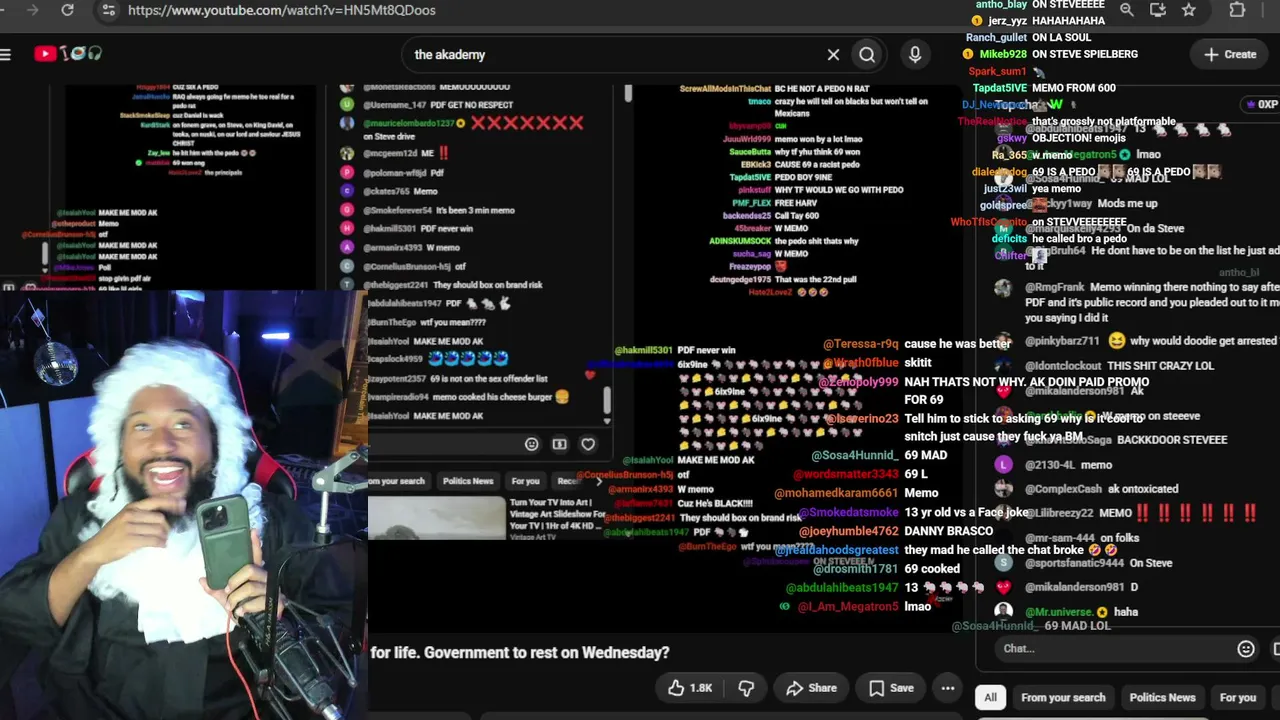Share this video

tap(811, 688)
